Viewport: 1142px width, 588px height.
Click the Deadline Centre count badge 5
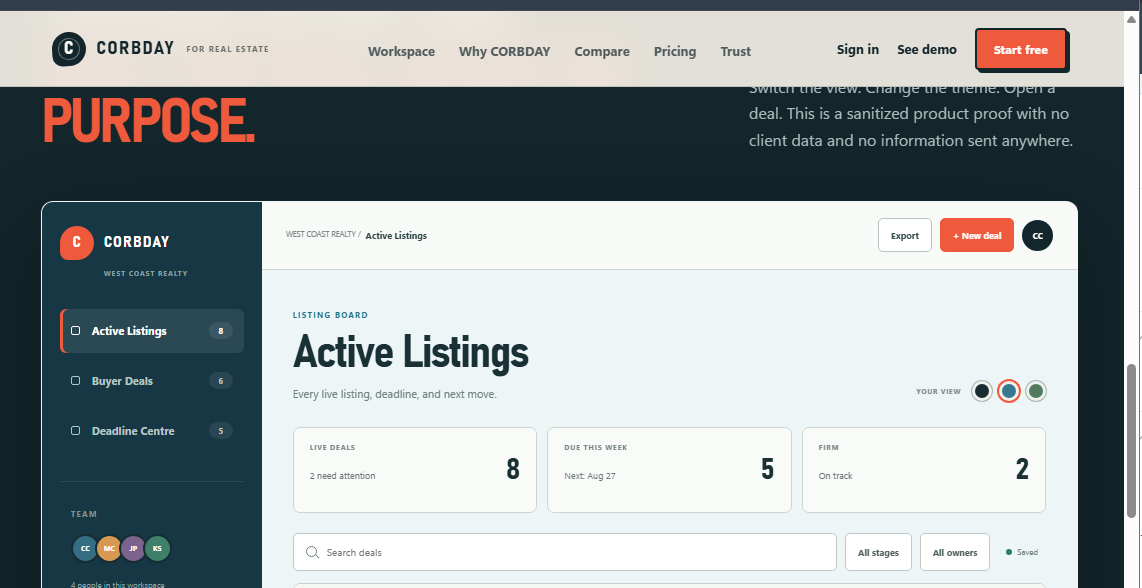221,431
